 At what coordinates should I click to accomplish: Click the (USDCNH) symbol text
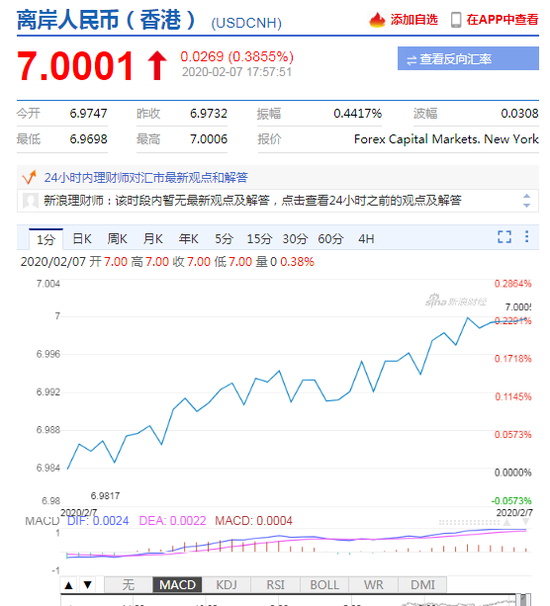246,23
